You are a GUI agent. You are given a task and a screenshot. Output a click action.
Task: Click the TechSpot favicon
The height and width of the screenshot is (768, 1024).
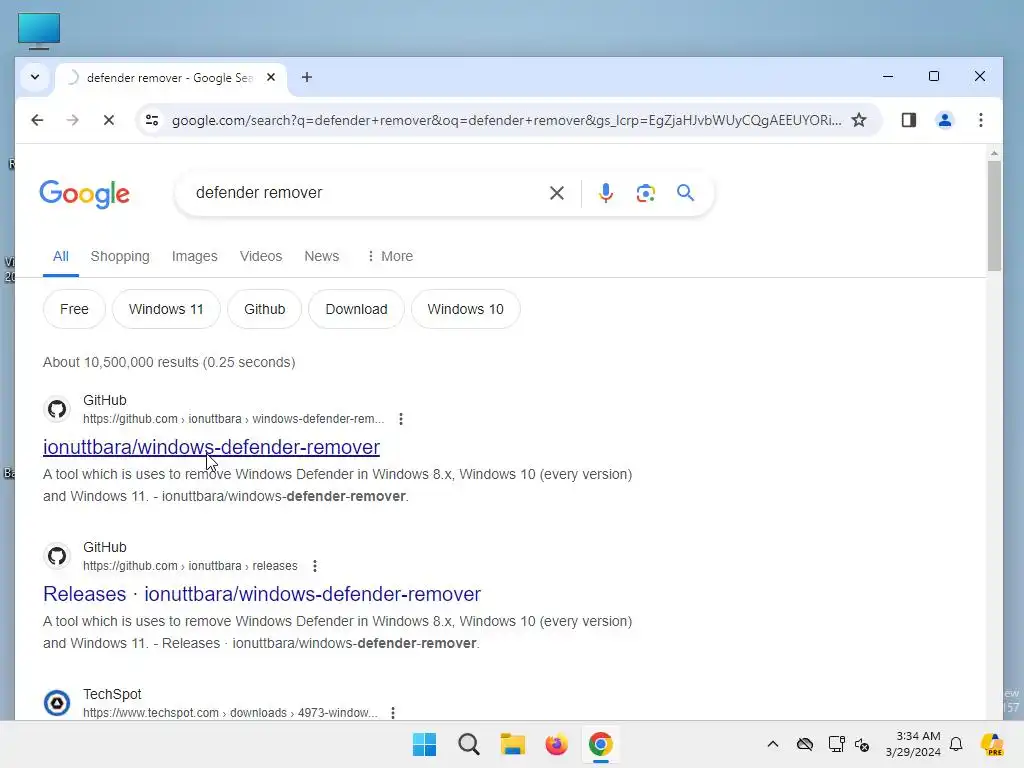tap(57, 703)
